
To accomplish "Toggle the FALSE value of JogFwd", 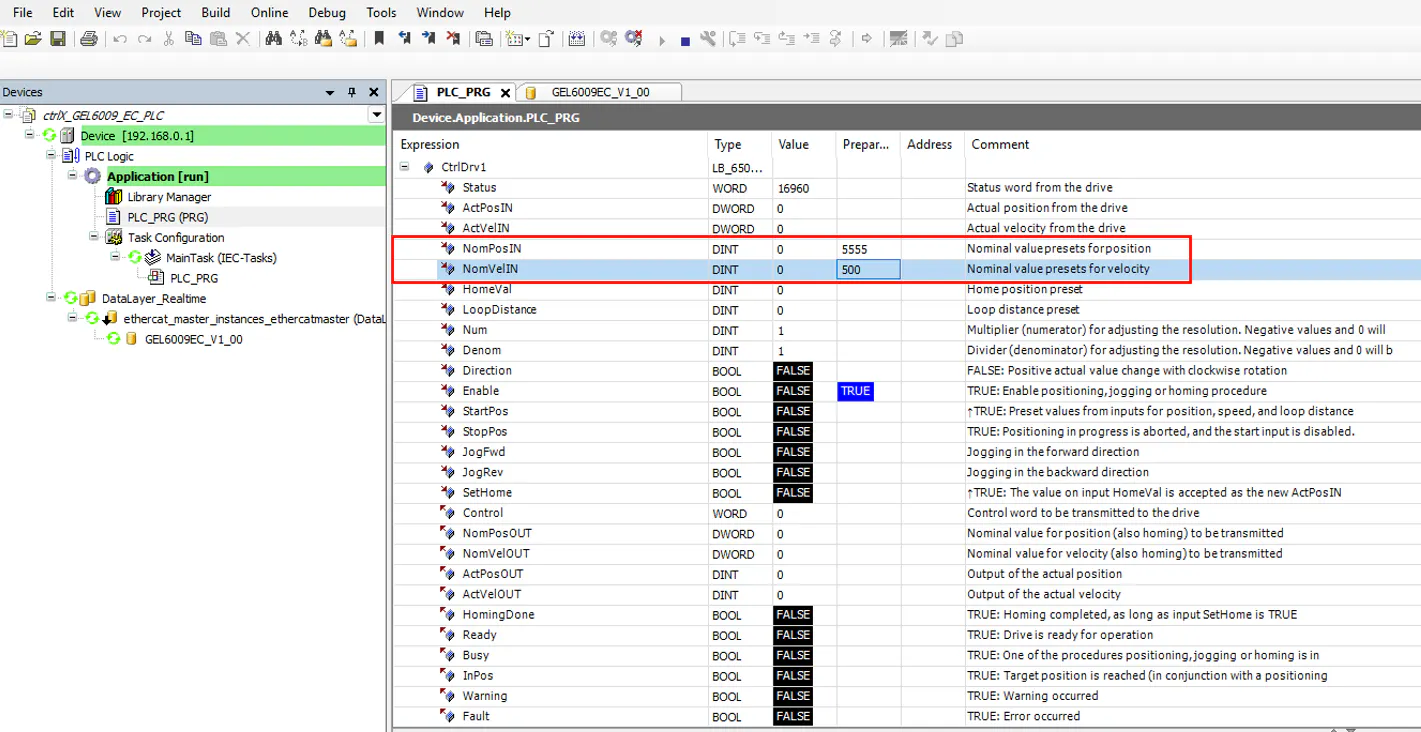I will (x=793, y=452).
